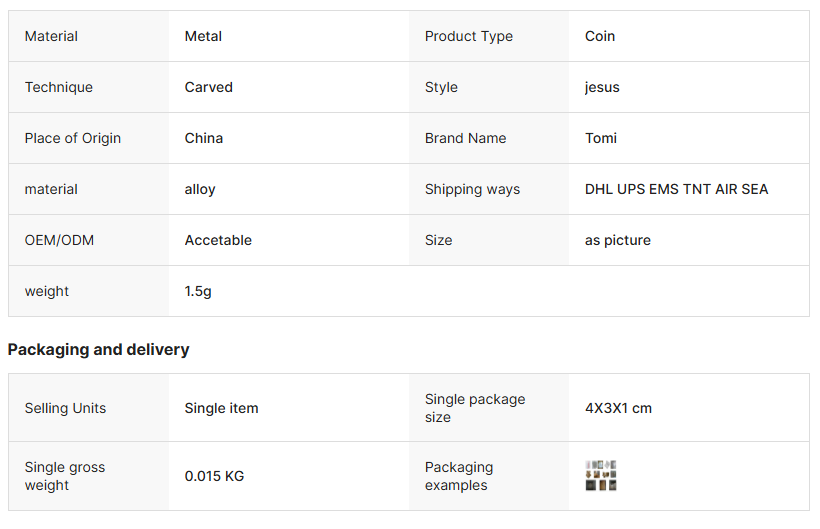Click the packaging examples thumbnail image
The width and height of the screenshot is (820, 529).
point(601,476)
